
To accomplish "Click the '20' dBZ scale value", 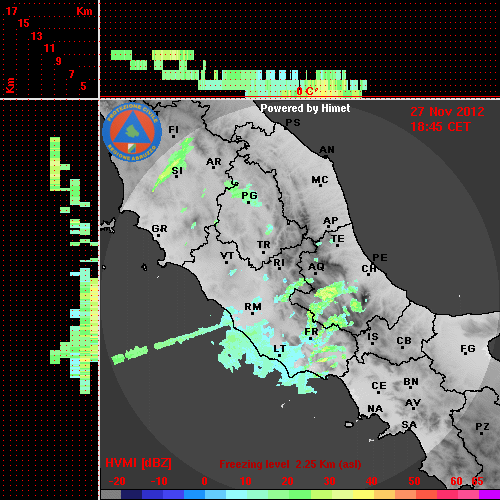I will 287,481.
